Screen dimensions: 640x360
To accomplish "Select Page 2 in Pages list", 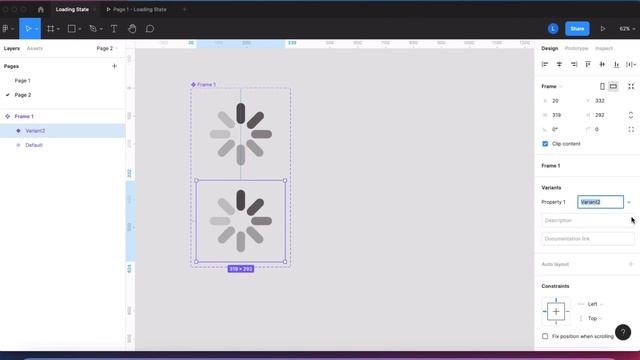I will [x=23, y=95].
